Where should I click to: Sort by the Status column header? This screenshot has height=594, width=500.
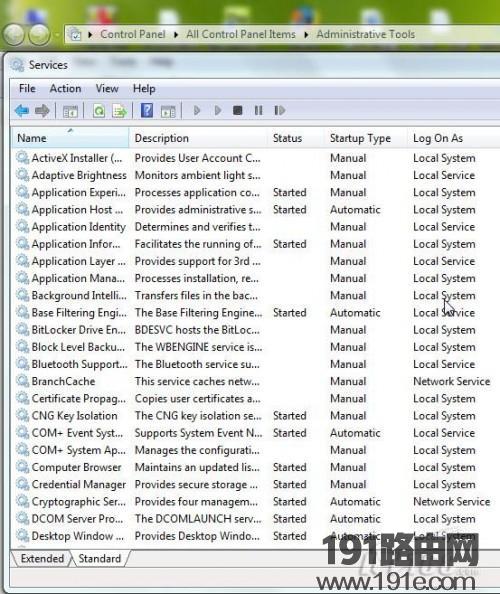click(296, 138)
